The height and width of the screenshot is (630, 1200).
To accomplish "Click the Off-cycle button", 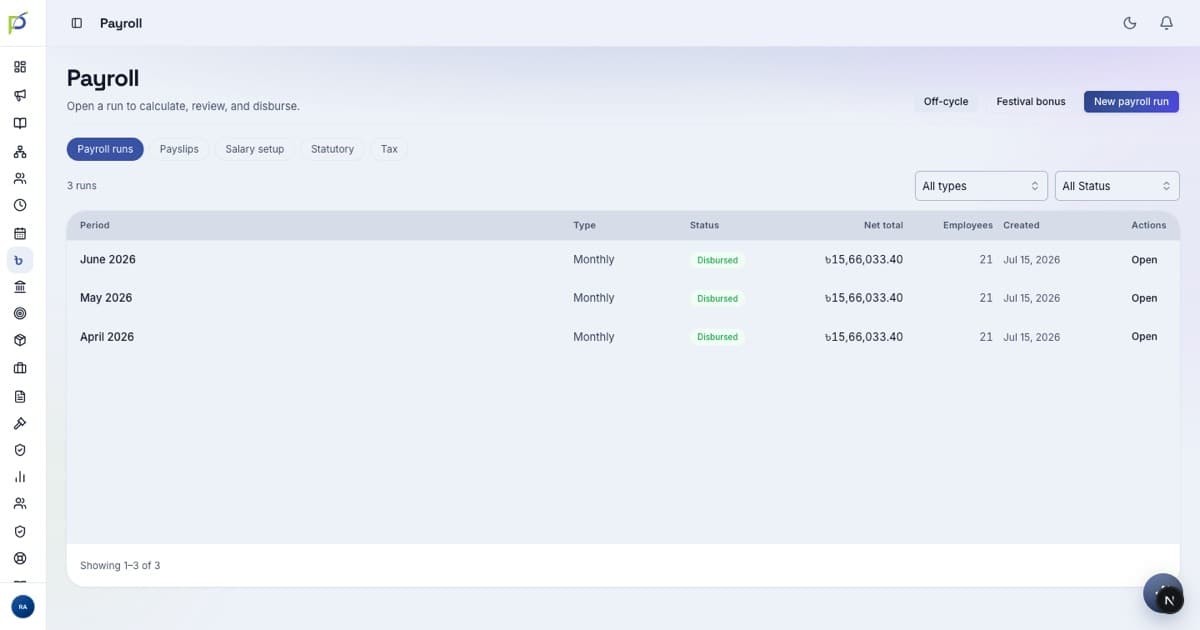I will (x=946, y=102).
